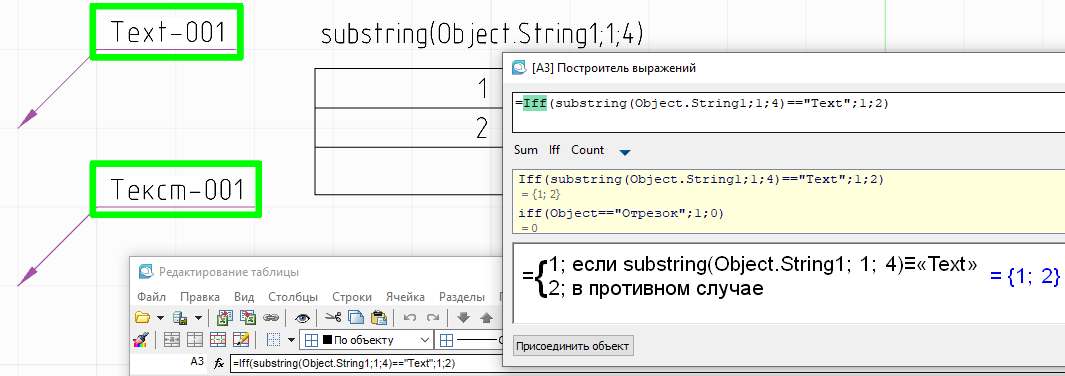Click the save table icon
Viewport: 1065px width, 376px height.
click(x=180, y=318)
